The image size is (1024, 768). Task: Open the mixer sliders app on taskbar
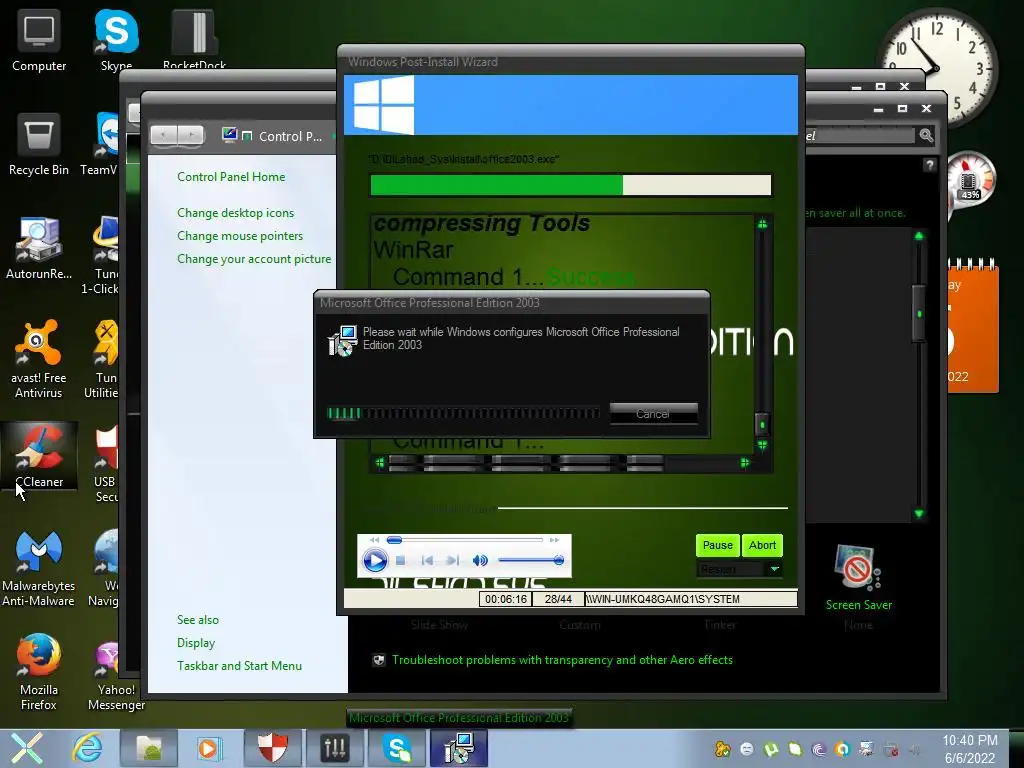(x=334, y=748)
